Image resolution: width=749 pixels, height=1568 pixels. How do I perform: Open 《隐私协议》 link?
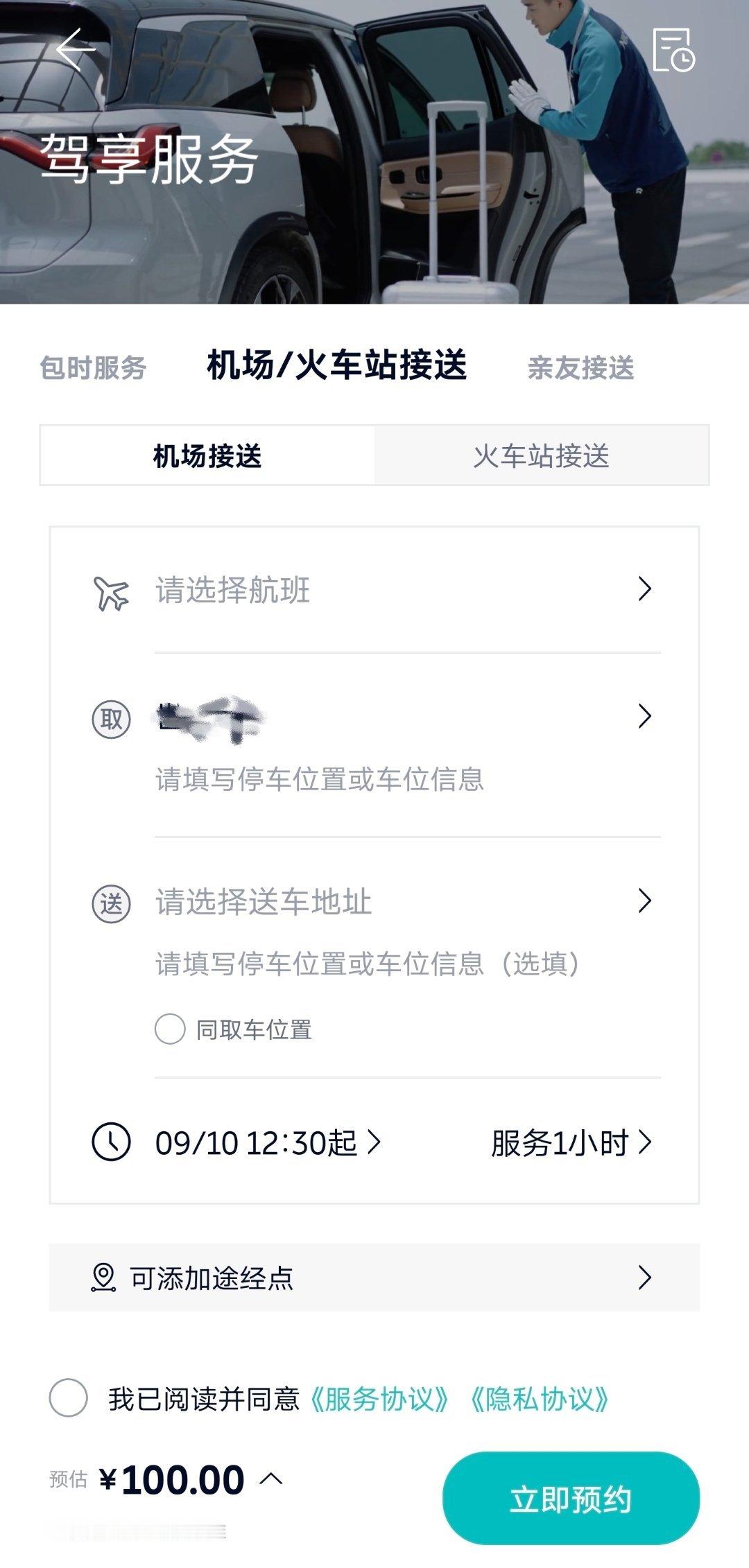[539, 1399]
